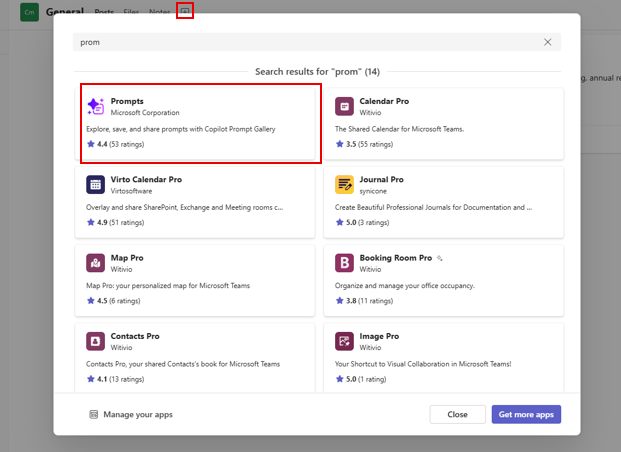Image resolution: width=621 pixels, height=452 pixels.
Task: Click the General channel name
Action: click(x=65, y=12)
